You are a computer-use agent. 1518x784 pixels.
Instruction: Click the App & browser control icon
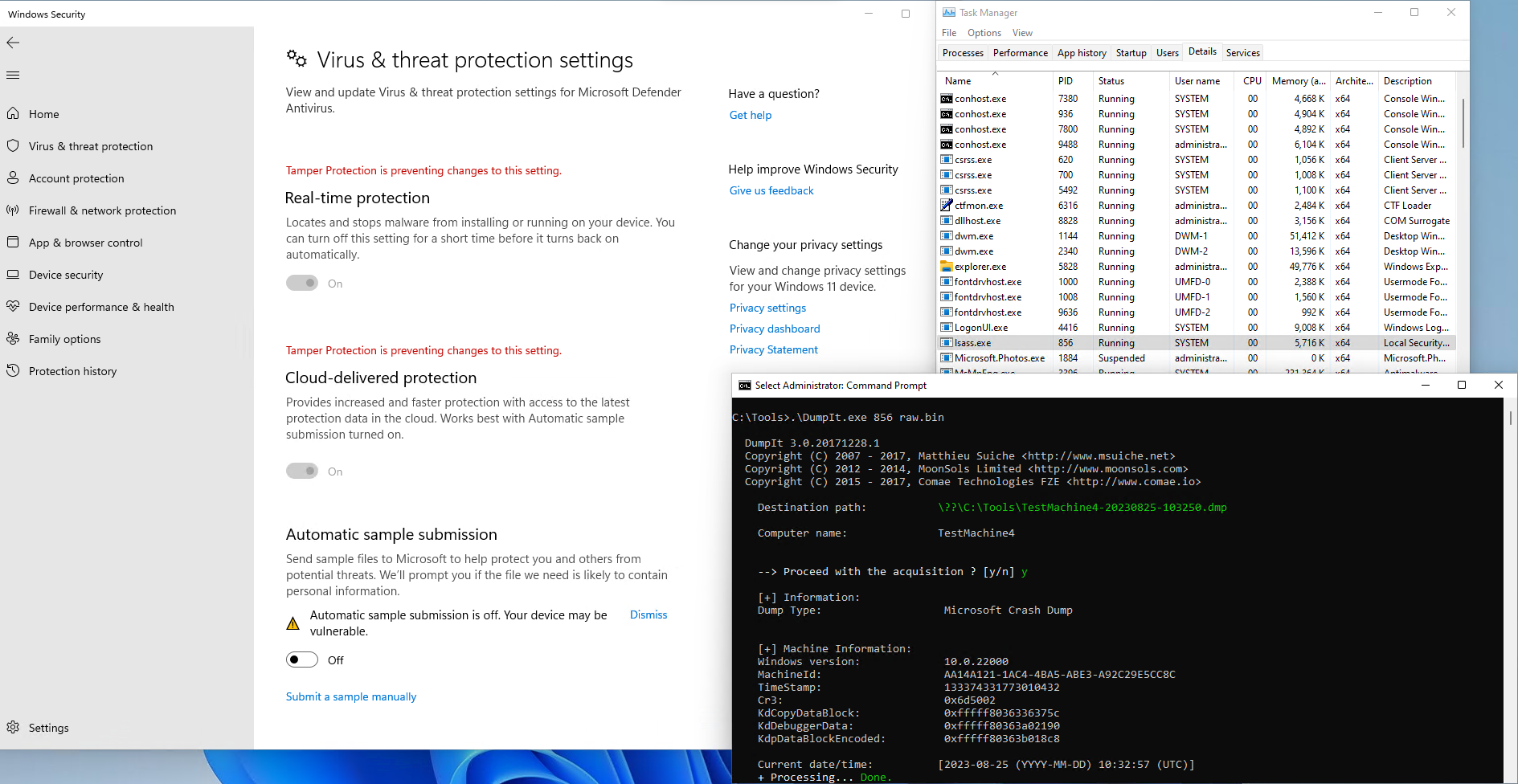(13, 242)
